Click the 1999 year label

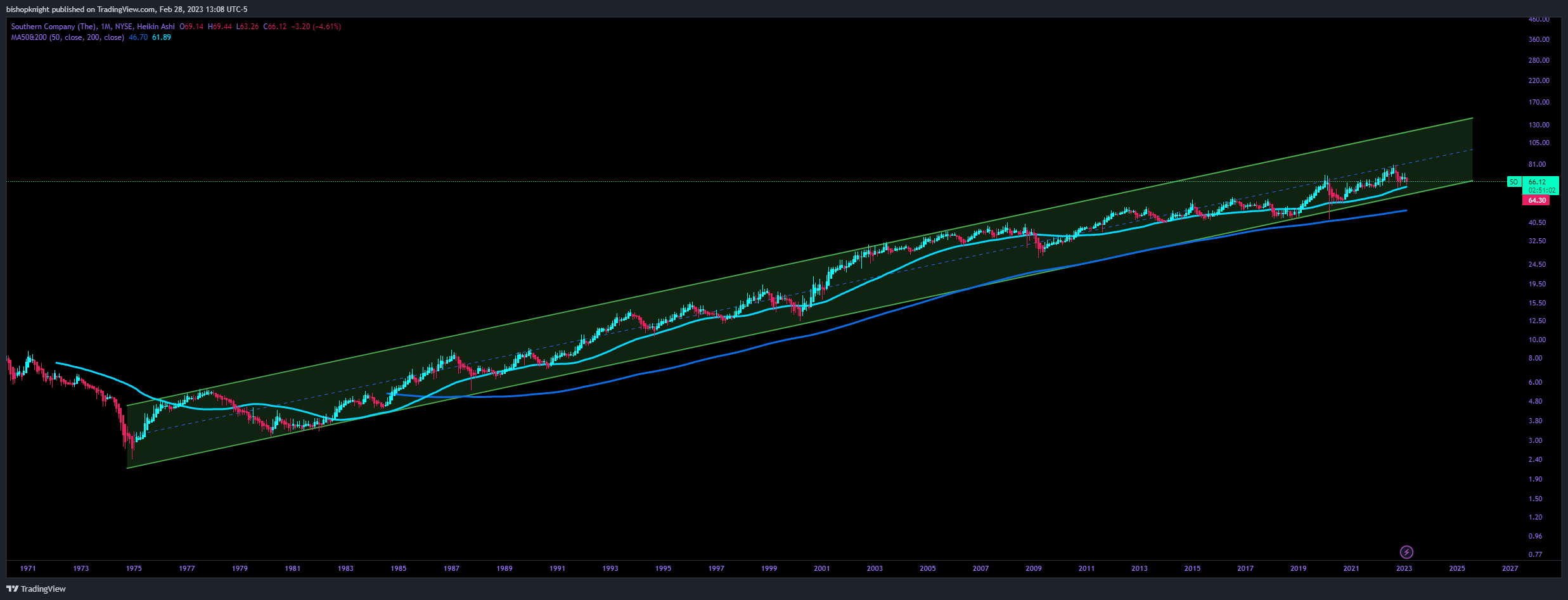tap(769, 568)
